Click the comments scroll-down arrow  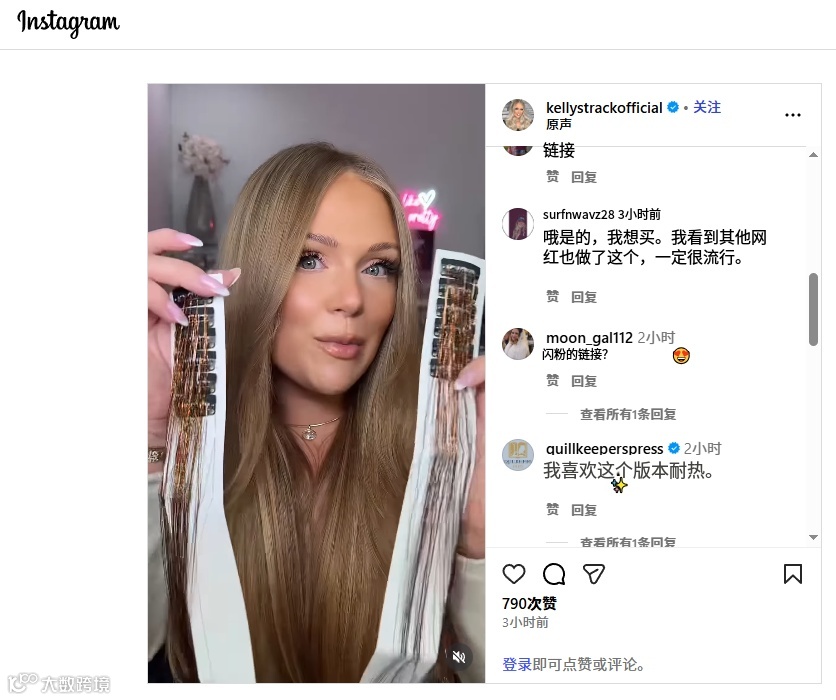(x=813, y=537)
